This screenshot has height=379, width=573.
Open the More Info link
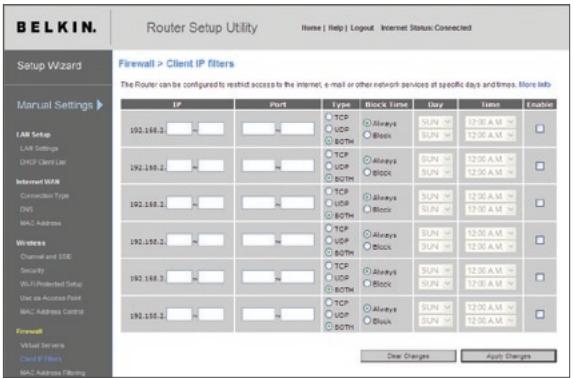tap(535, 84)
